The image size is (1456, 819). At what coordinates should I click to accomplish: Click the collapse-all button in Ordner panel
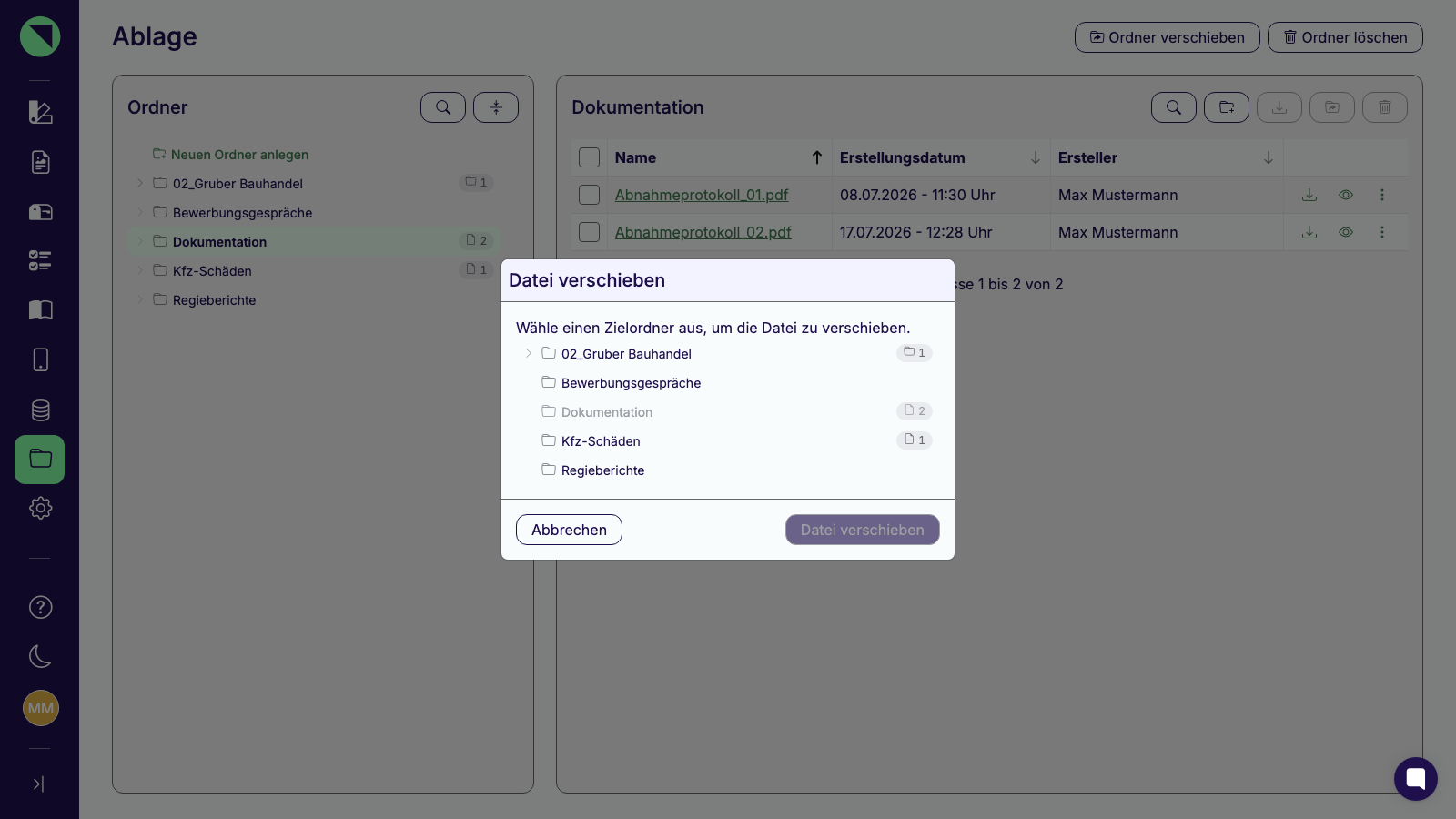[x=496, y=107]
